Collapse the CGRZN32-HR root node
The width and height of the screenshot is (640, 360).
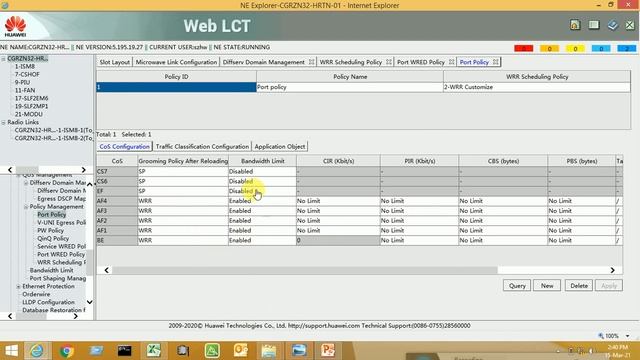tap(3, 59)
